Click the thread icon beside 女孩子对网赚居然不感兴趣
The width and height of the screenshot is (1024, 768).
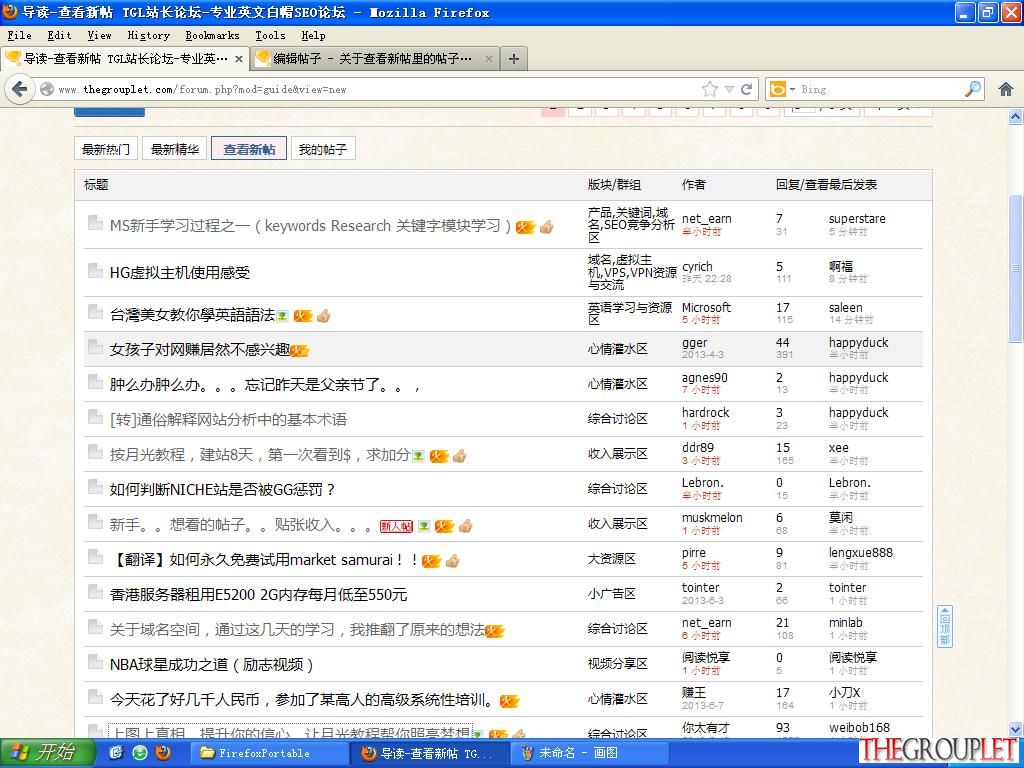(x=95, y=347)
